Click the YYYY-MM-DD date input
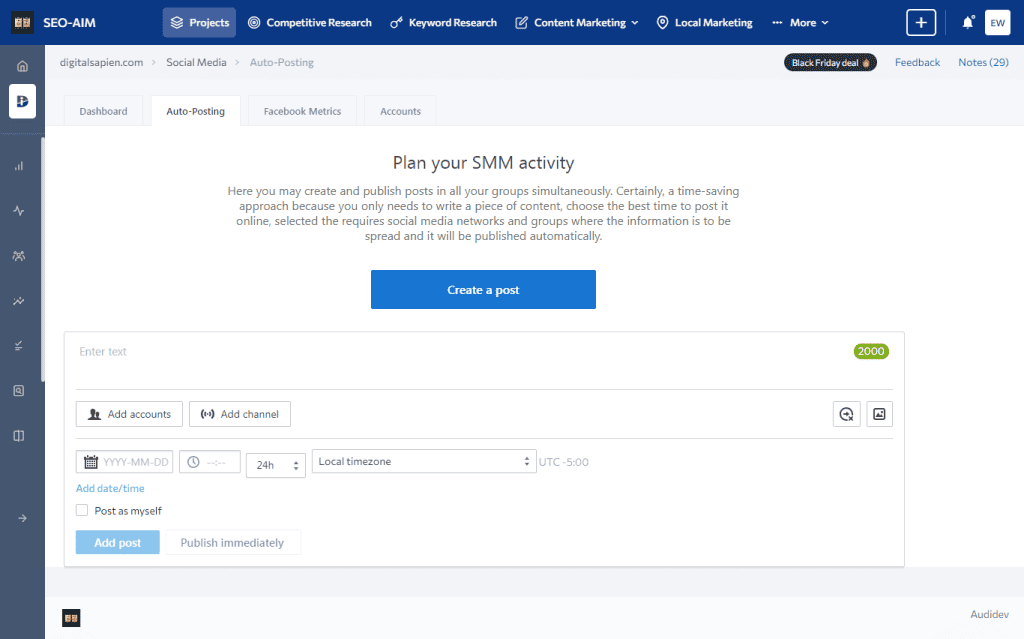Screen dimensions: 1024x639 (125, 462)
